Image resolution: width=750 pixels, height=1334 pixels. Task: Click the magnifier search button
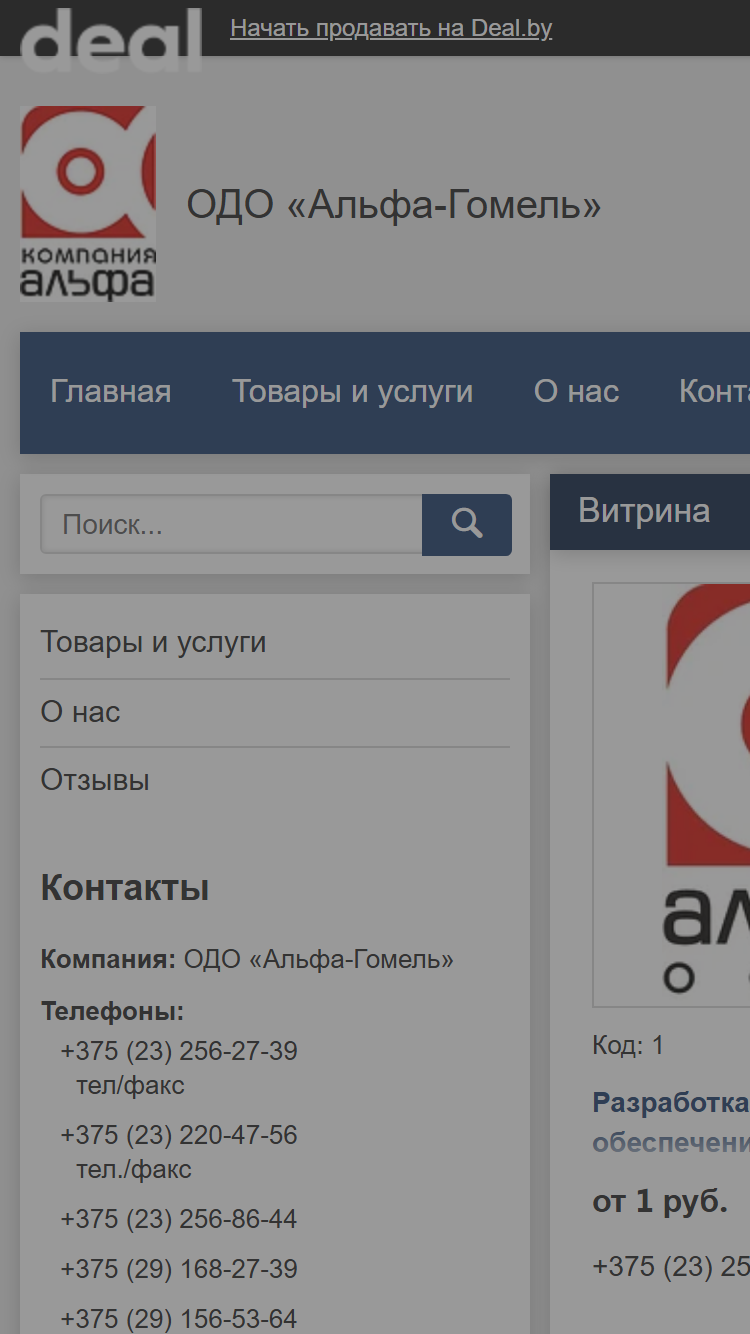[467, 524]
